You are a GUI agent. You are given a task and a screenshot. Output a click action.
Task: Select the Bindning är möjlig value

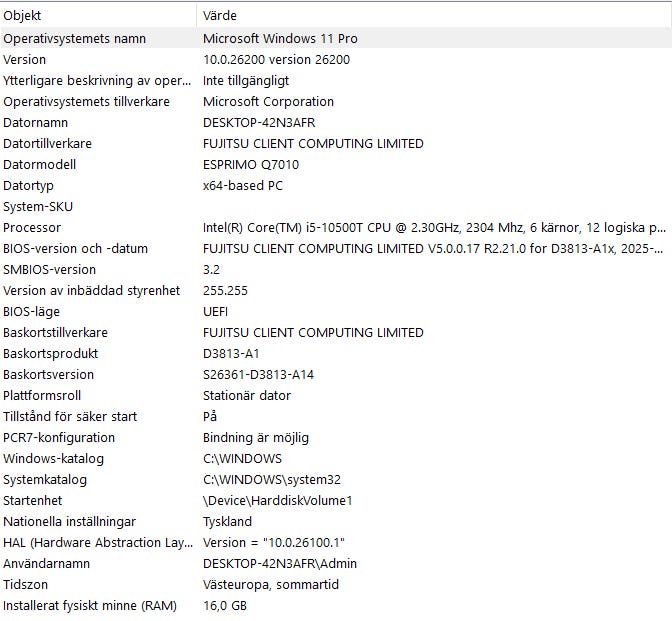[256, 438]
